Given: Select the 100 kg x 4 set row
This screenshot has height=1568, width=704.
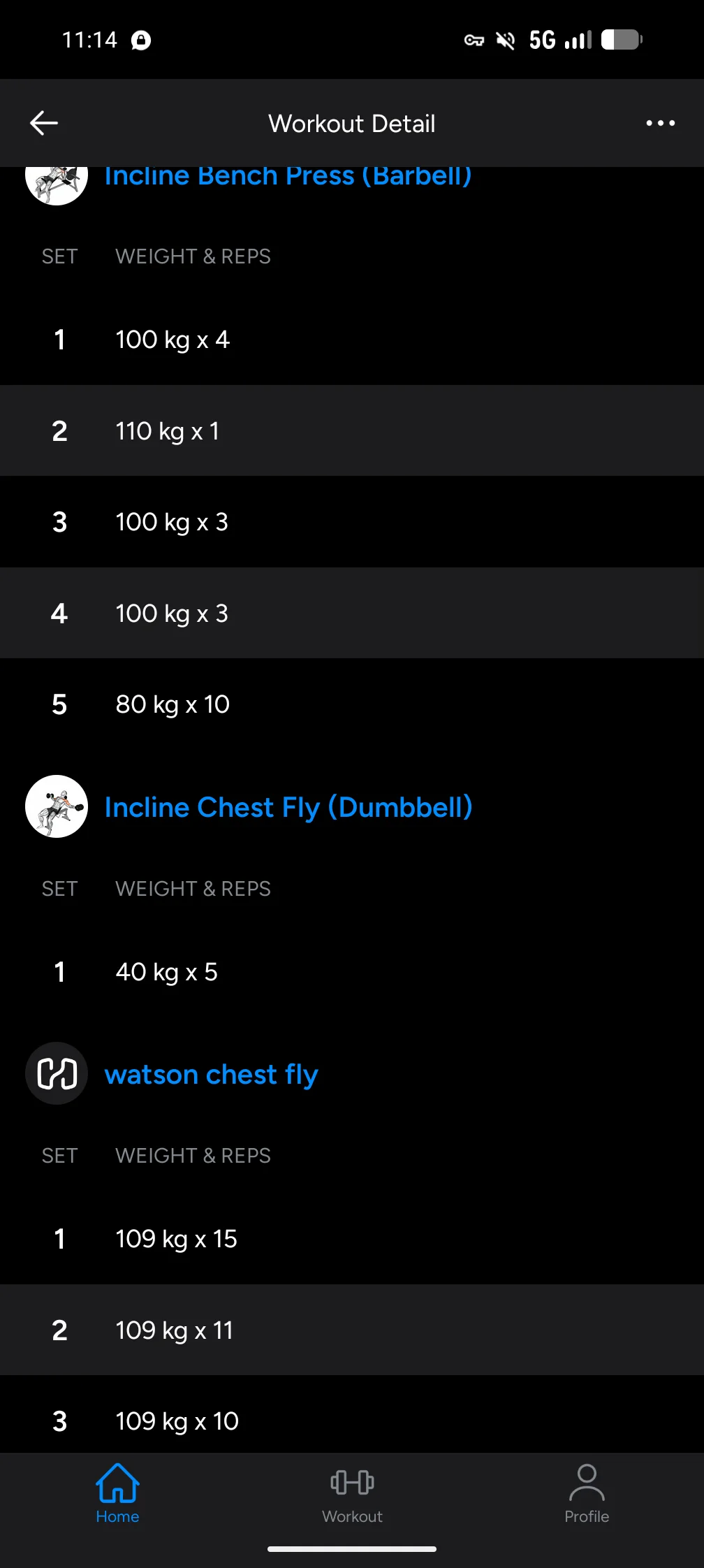Looking at the screenshot, I should coord(352,340).
